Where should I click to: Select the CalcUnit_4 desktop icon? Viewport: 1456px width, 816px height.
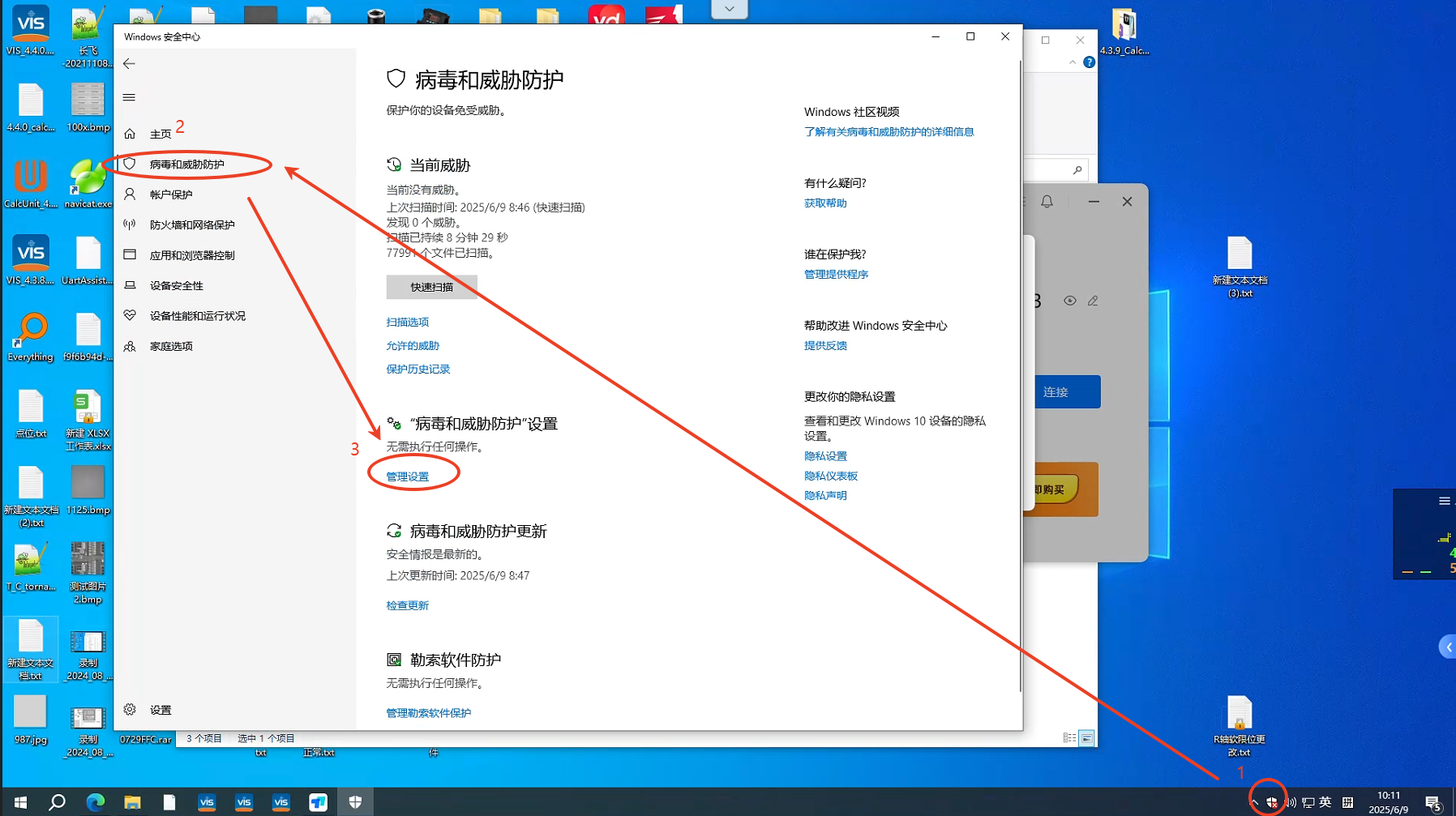click(31, 184)
